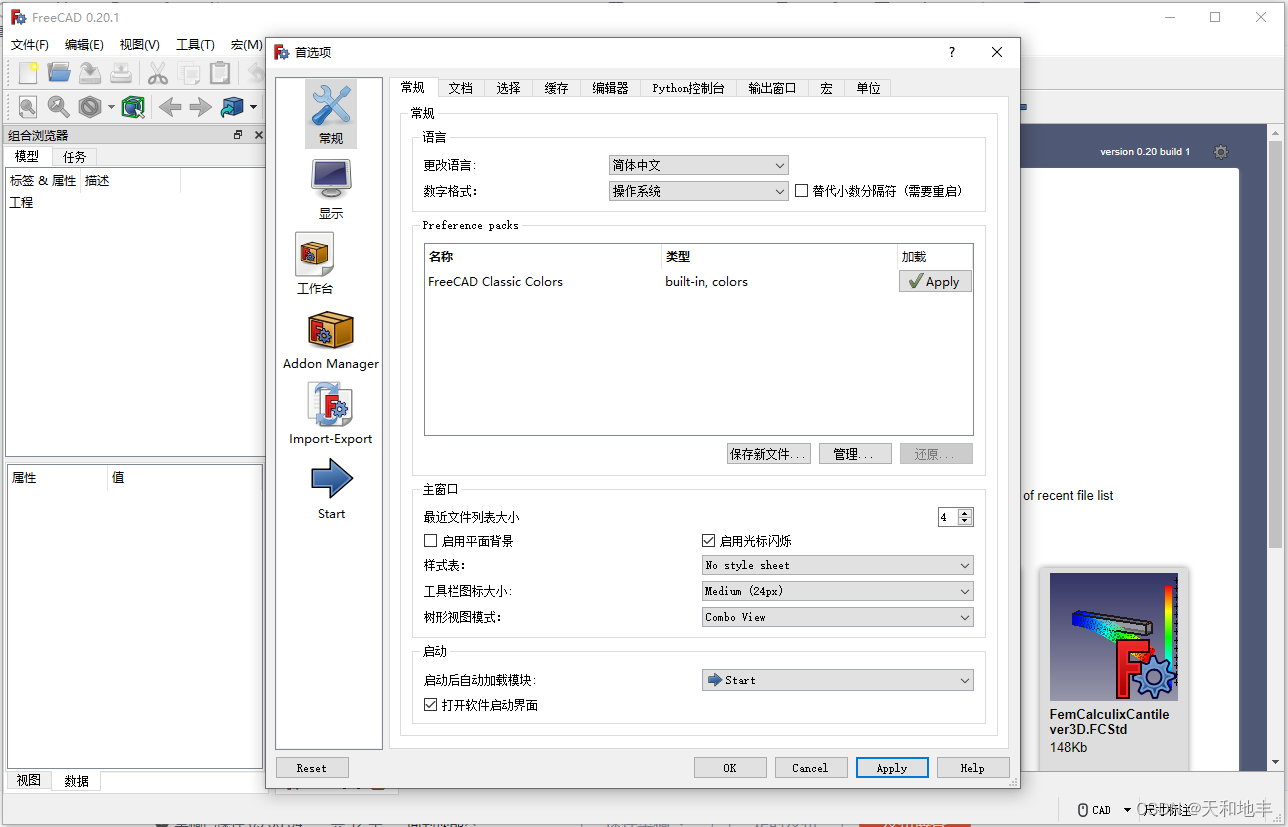Viewport: 1288px width, 827px height.
Task: Click the Paste clipboard icon
Action: point(220,72)
